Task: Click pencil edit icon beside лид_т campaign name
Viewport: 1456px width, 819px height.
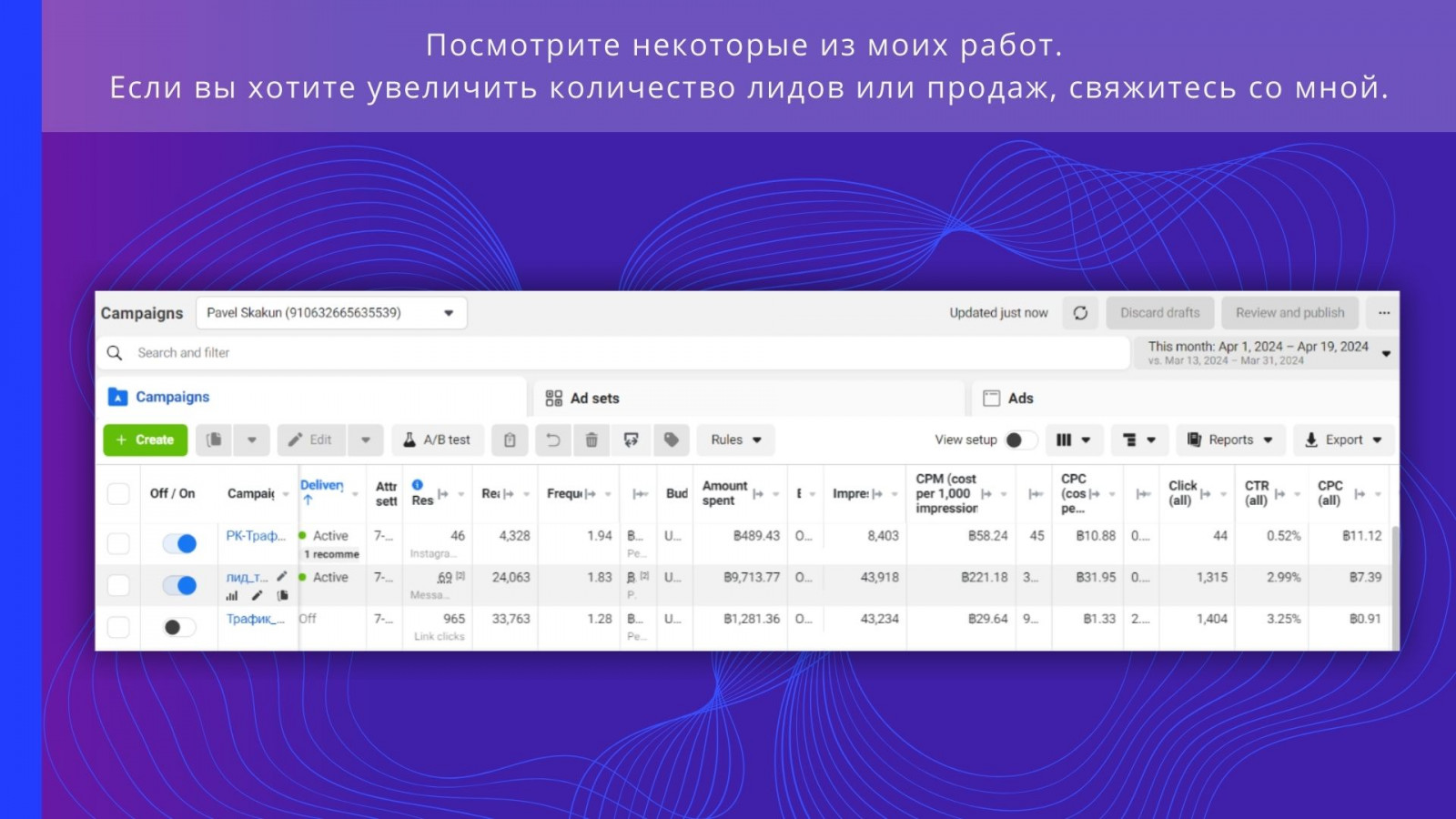Action: pos(282,576)
